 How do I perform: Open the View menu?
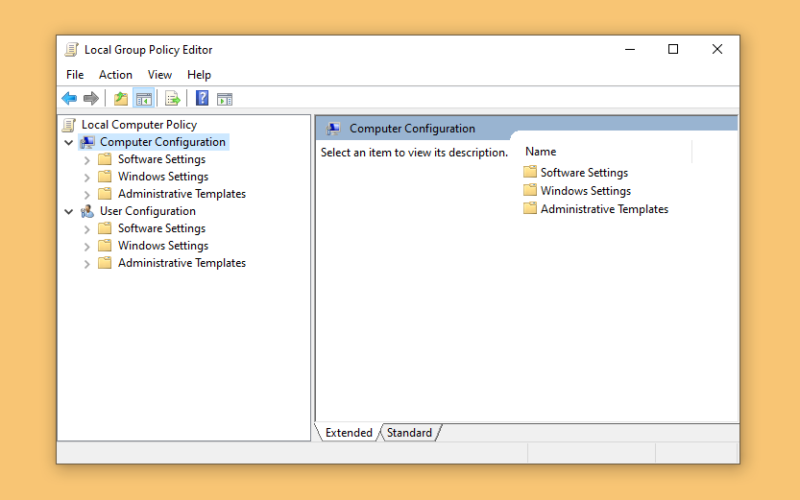160,75
